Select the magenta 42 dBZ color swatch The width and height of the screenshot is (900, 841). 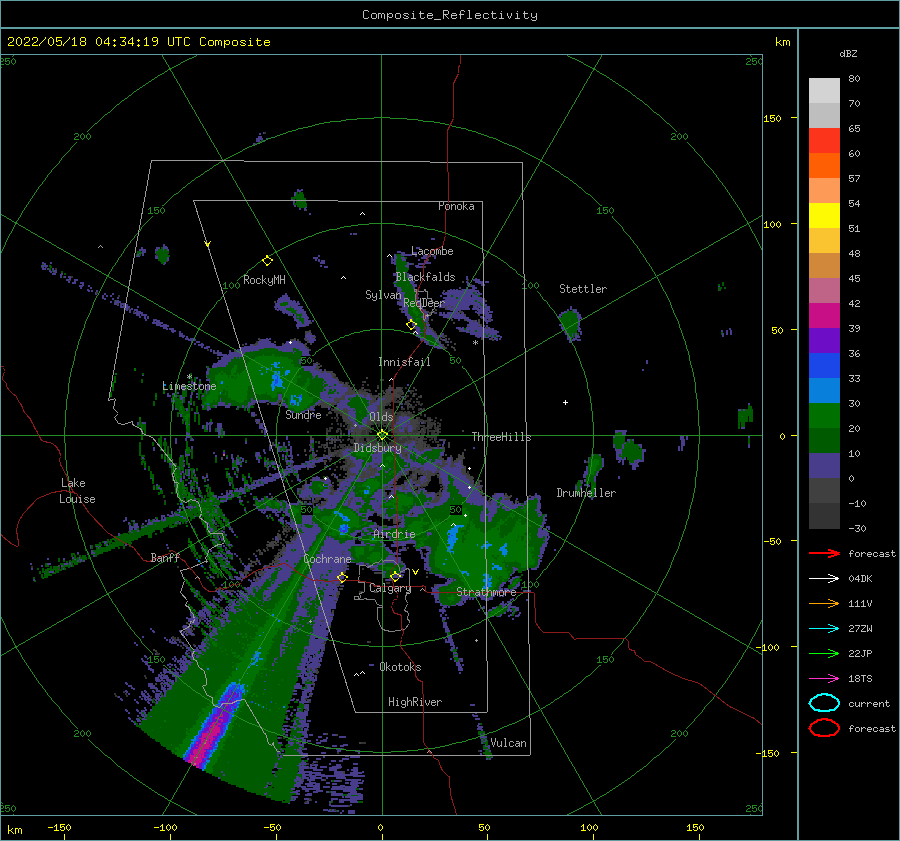824,316
